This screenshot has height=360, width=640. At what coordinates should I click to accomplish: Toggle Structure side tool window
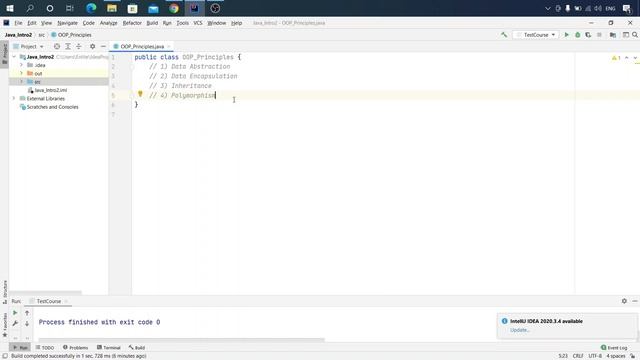4,292
